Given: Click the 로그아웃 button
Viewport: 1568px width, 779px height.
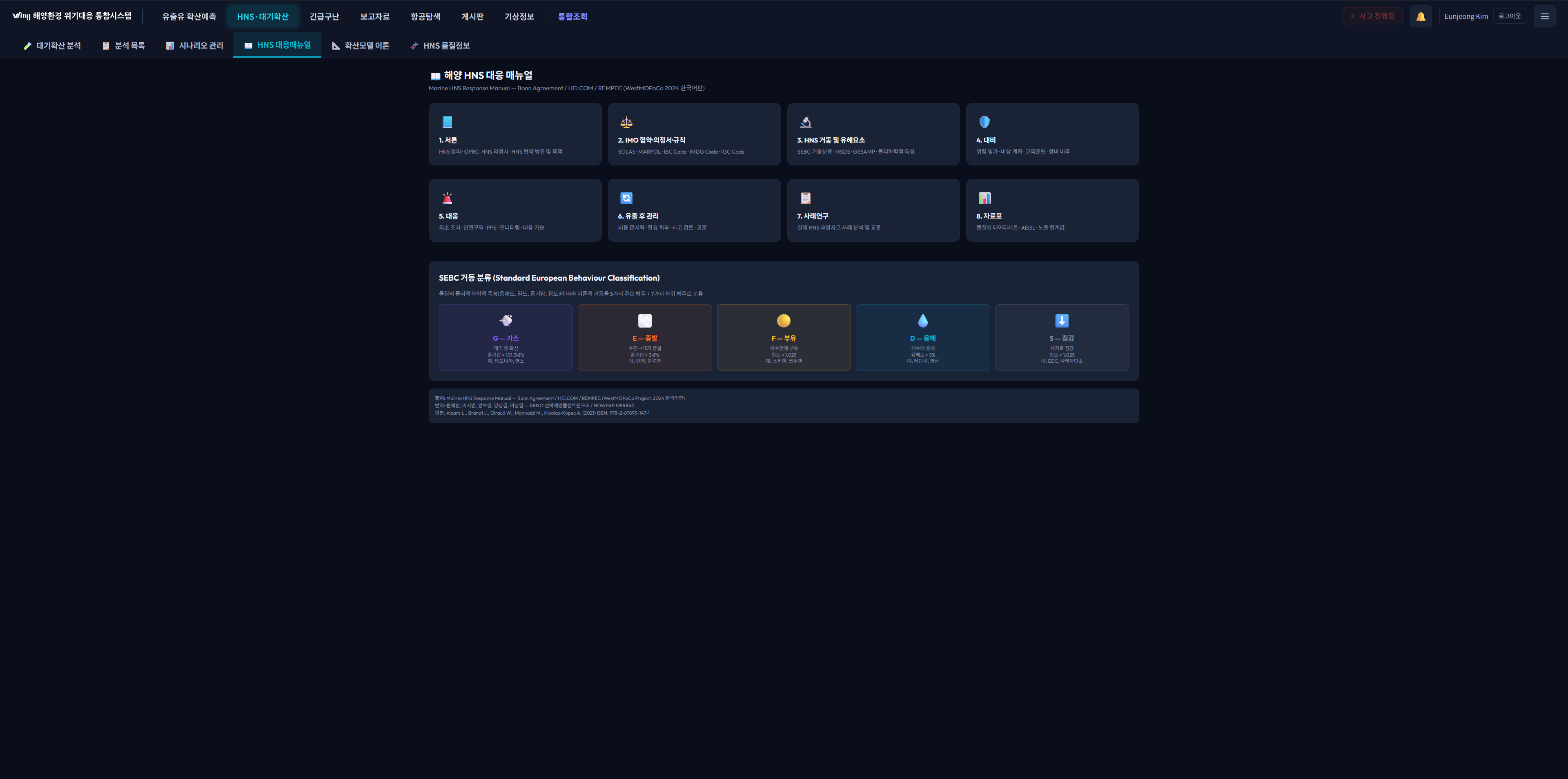Looking at the screenshot, I should [x=1509, y=16].
